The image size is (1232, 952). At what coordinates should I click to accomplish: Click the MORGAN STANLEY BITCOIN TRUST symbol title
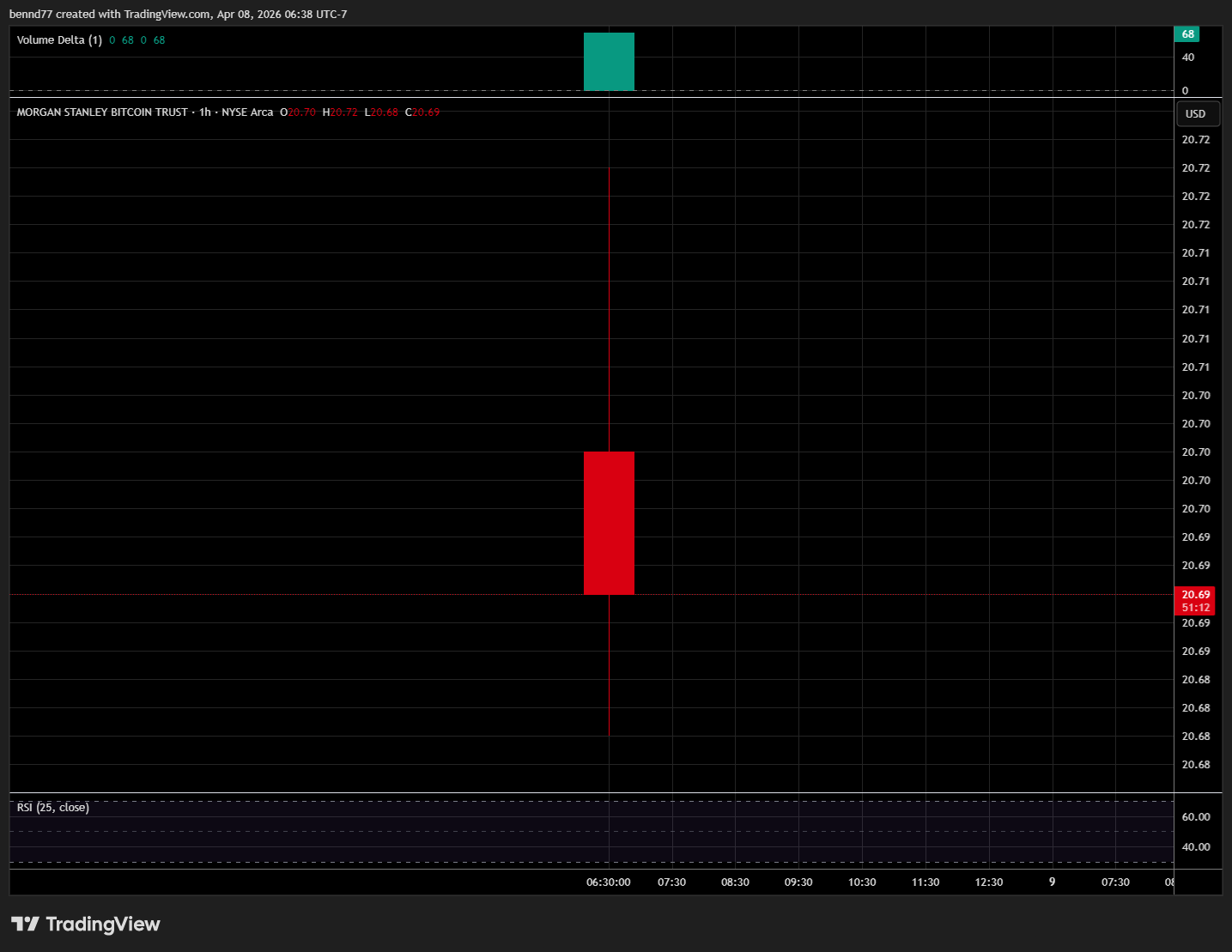(x=102, y=112)
